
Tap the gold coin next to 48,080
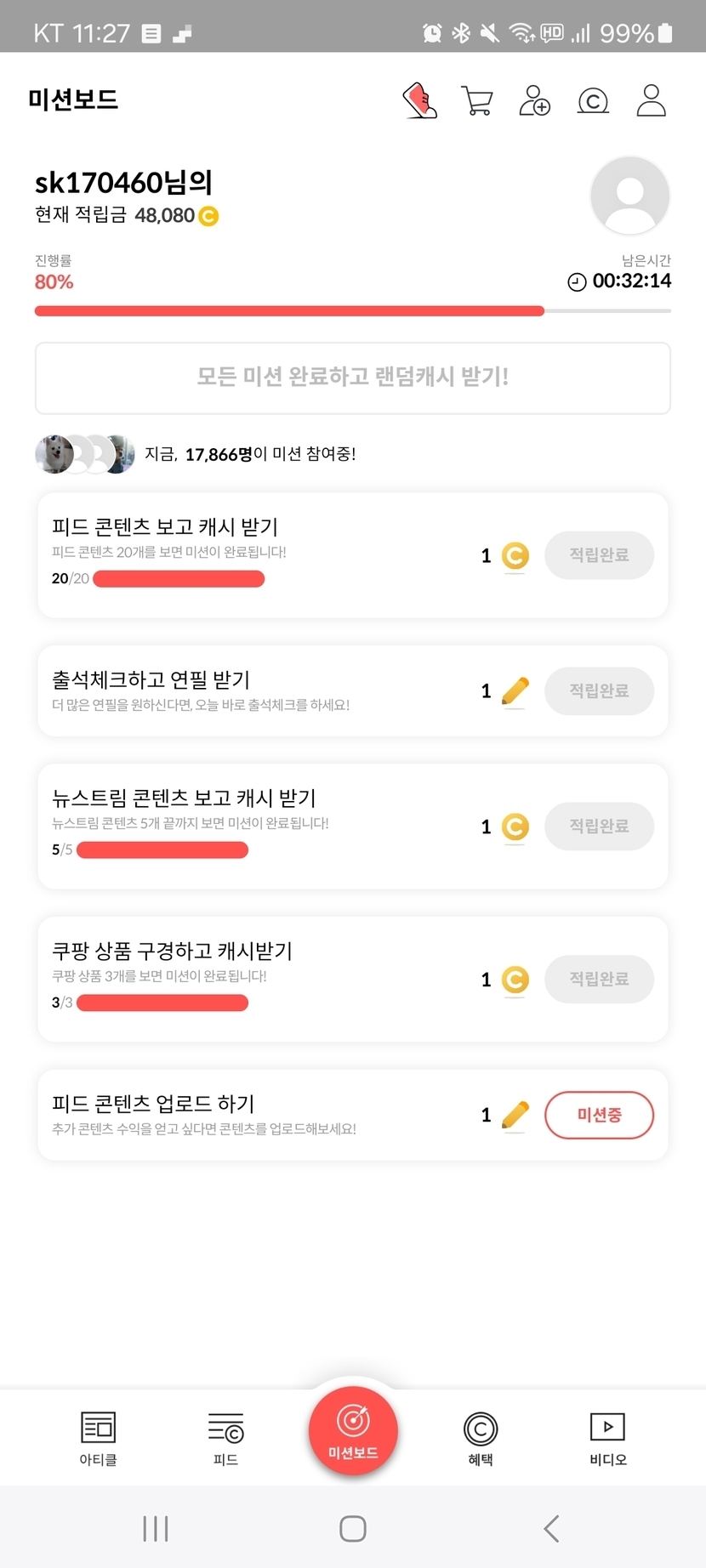click(208, 217)
